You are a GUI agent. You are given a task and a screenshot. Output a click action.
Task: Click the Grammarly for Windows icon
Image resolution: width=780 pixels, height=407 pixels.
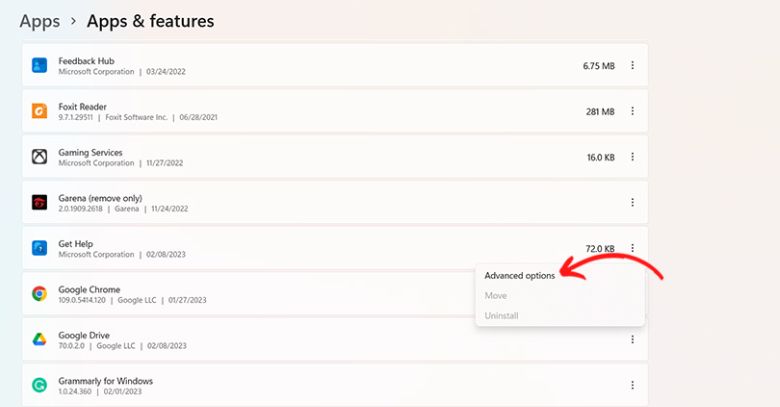click(39, 385)
